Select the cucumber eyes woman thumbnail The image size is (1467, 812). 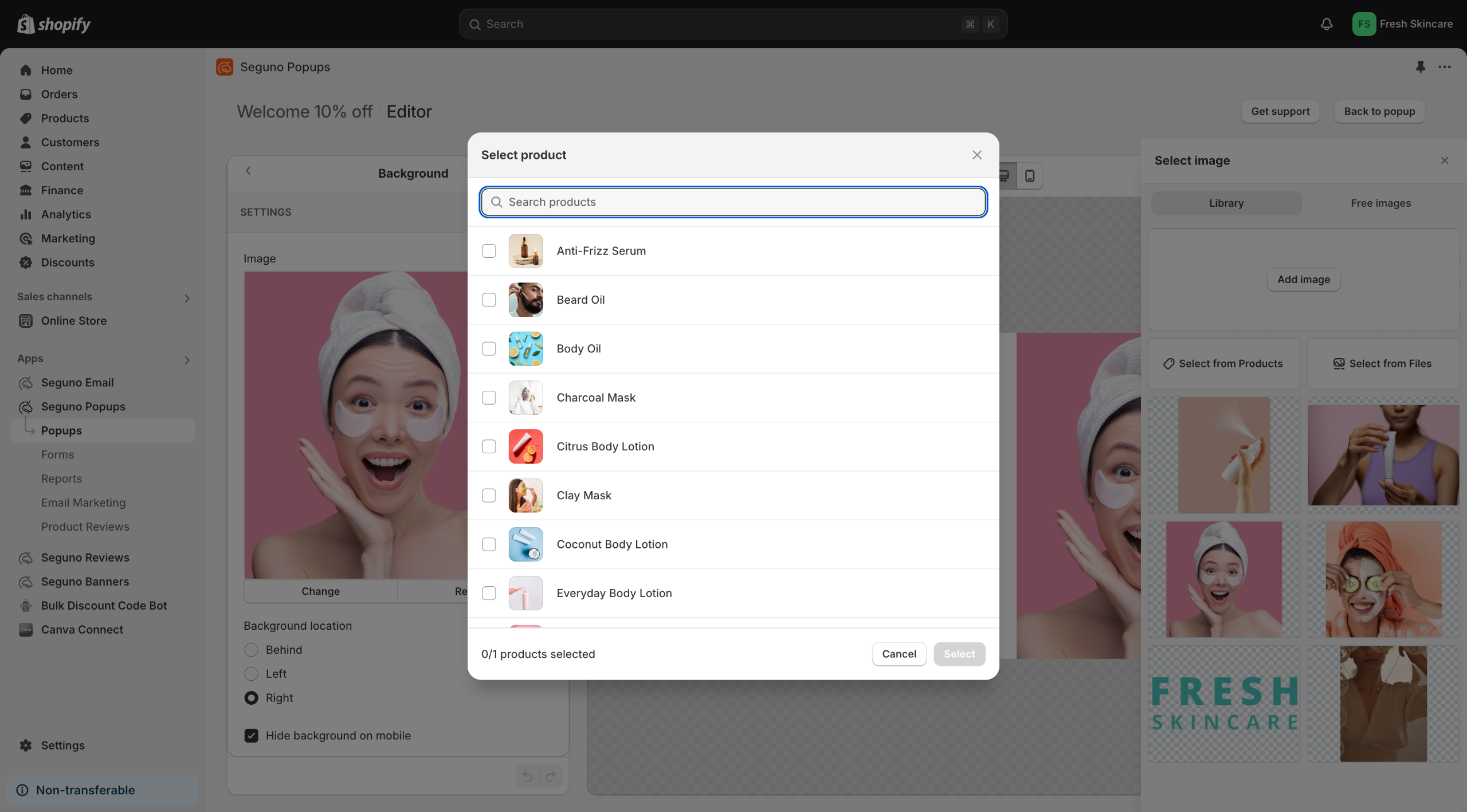click(x=1383, y=579)
